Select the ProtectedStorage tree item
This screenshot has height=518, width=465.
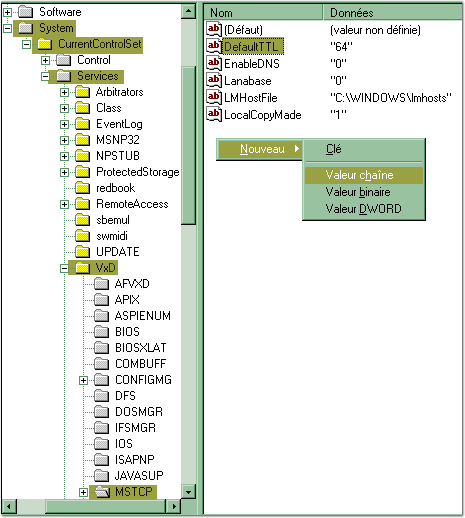click(x=138, y=172)
